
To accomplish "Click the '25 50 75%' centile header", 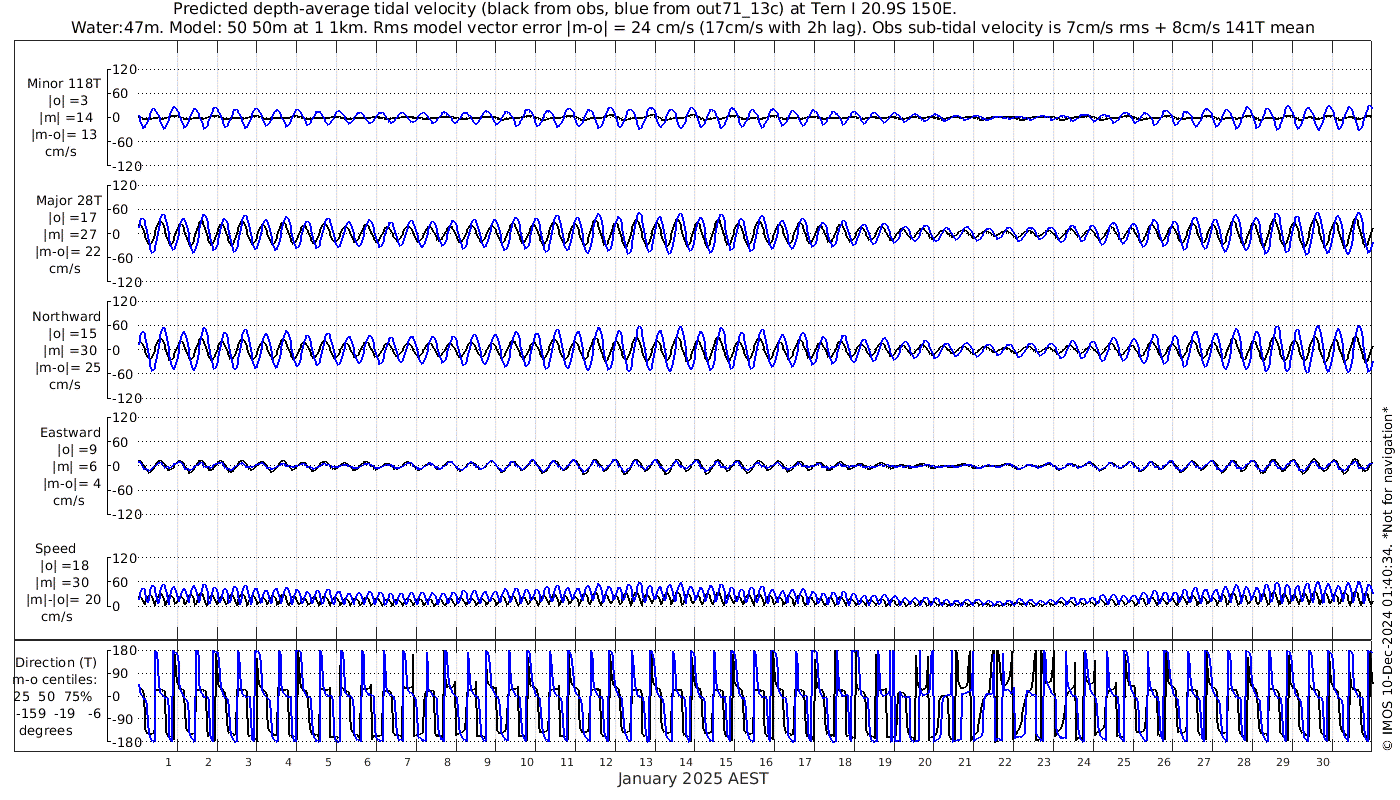I will [x=53, y=696].
